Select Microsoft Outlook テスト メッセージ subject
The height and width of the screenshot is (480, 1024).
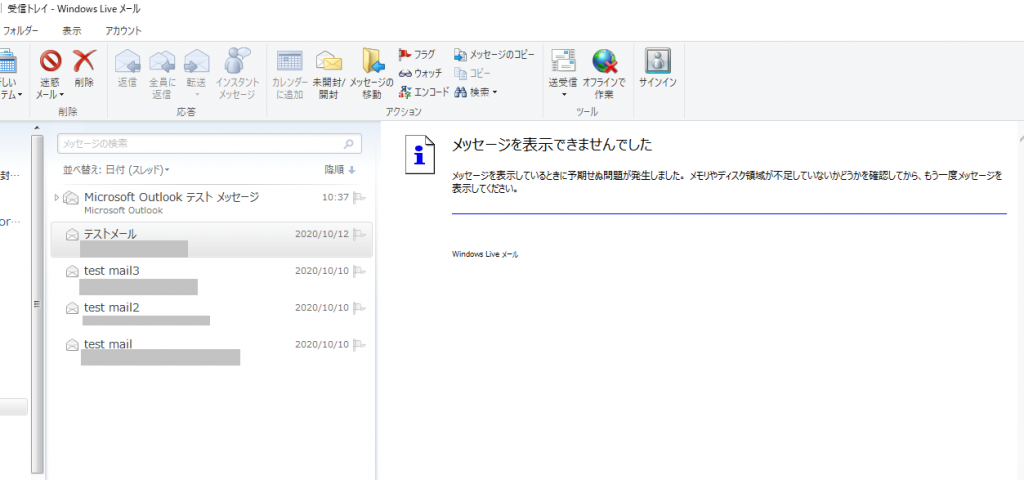[172, 197]
